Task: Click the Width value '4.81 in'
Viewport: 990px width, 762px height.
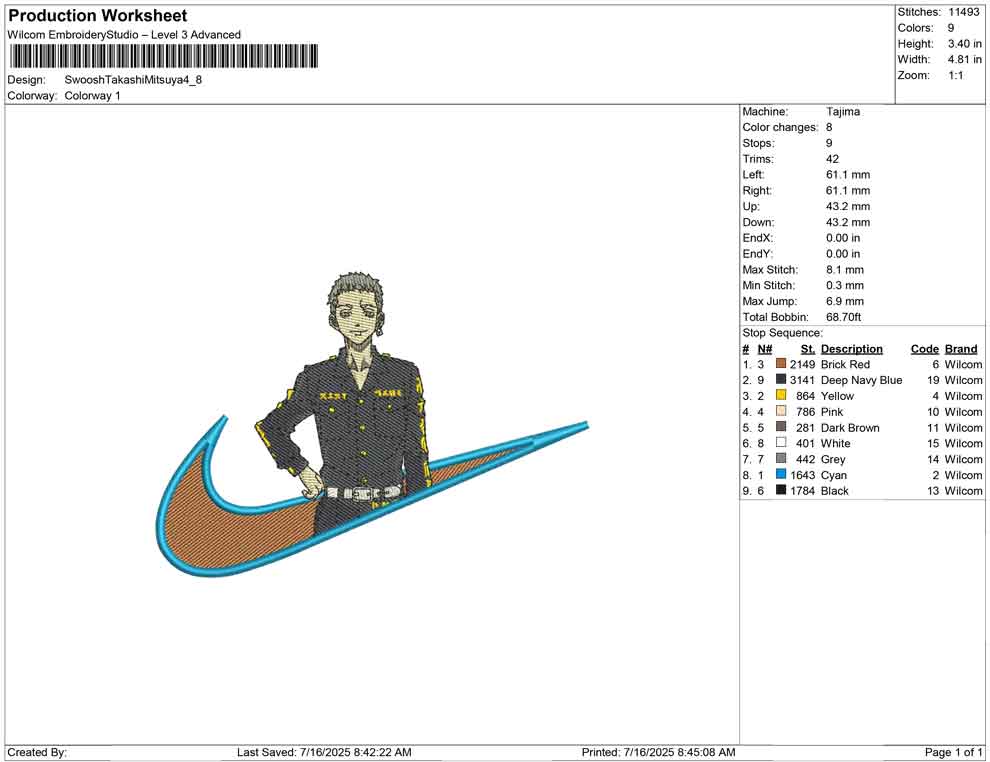Action: point(964,59)
